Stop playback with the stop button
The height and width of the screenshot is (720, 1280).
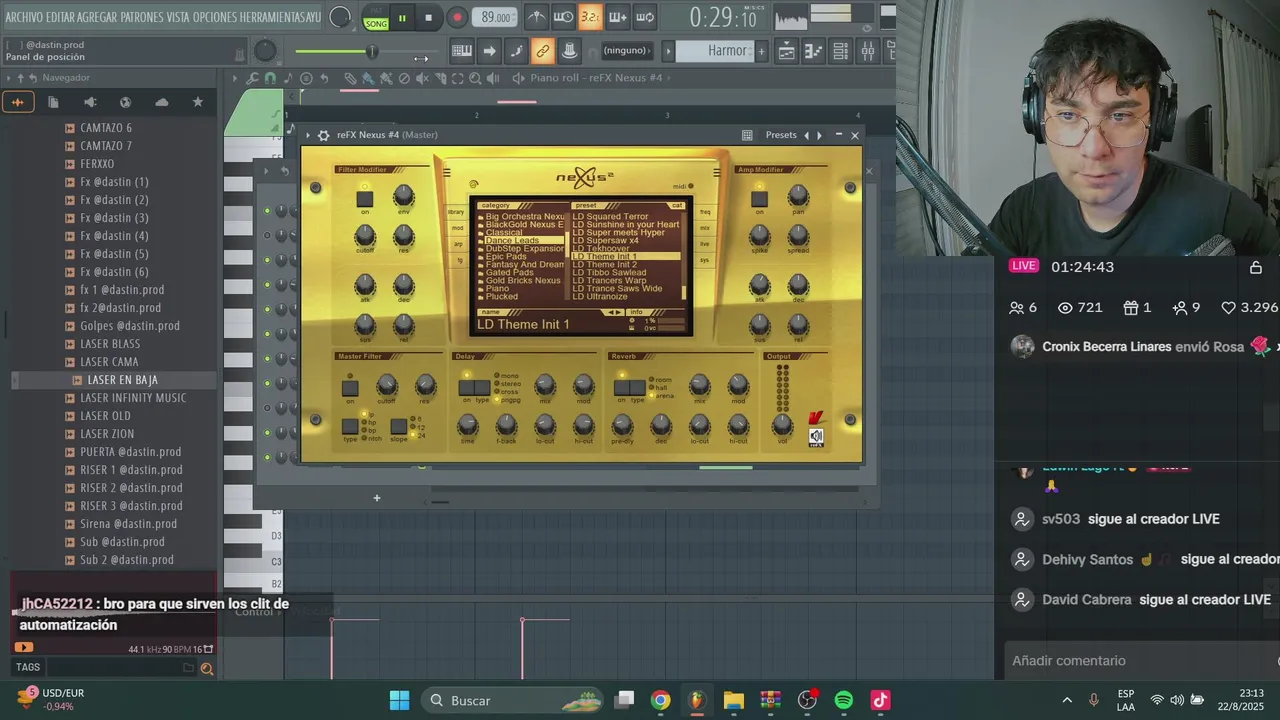point(428,18)
